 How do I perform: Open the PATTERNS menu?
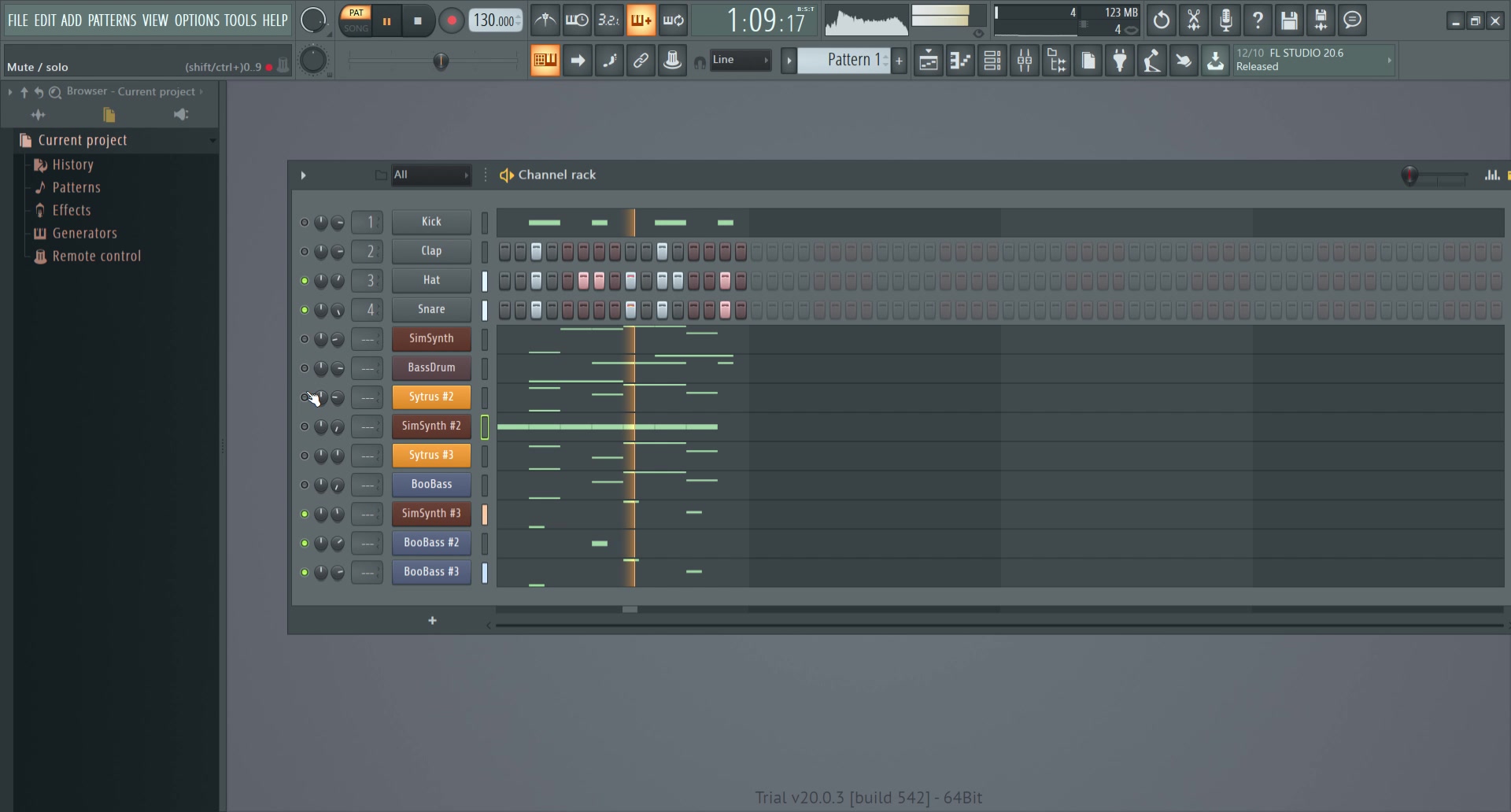pyautogui.click(x=113, y=20)
